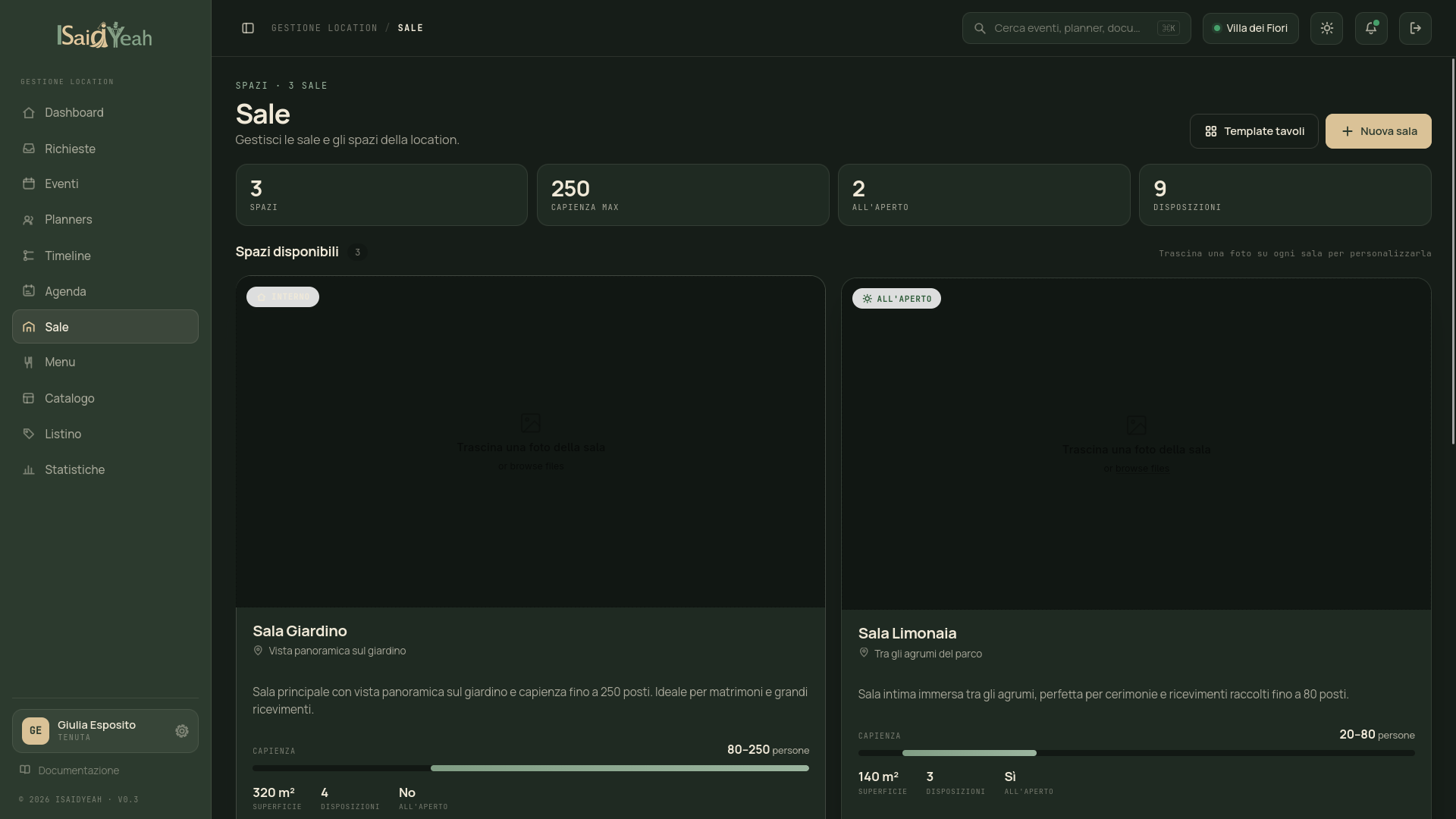Create a new room with Nuova sala

click(x=1379, y=131)
